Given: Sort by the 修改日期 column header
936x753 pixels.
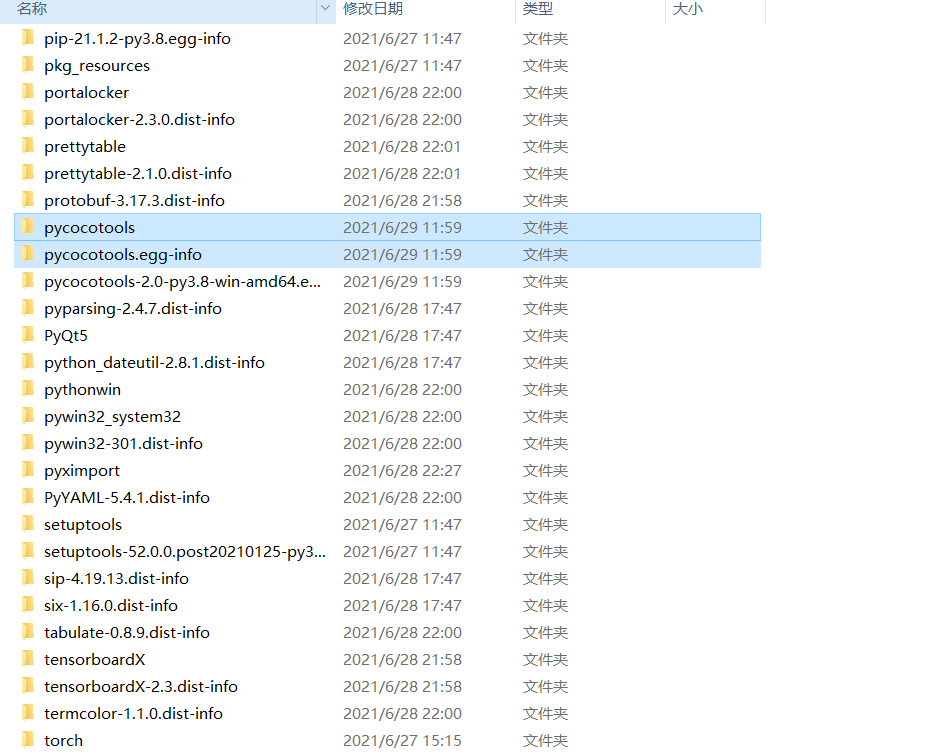Looking at the screenshot, I should [x=372, y=8].
